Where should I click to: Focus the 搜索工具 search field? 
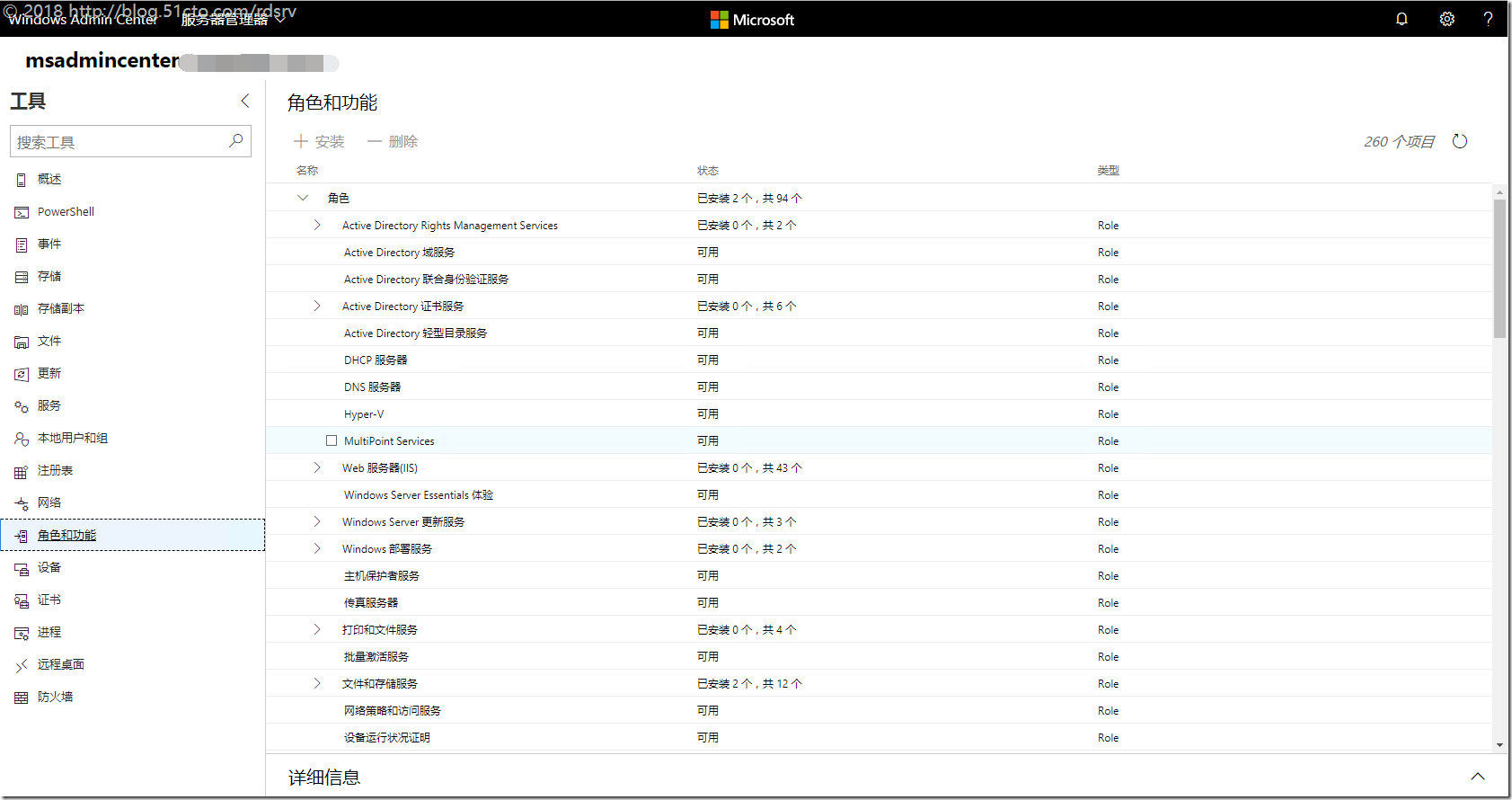click(130, 141)
